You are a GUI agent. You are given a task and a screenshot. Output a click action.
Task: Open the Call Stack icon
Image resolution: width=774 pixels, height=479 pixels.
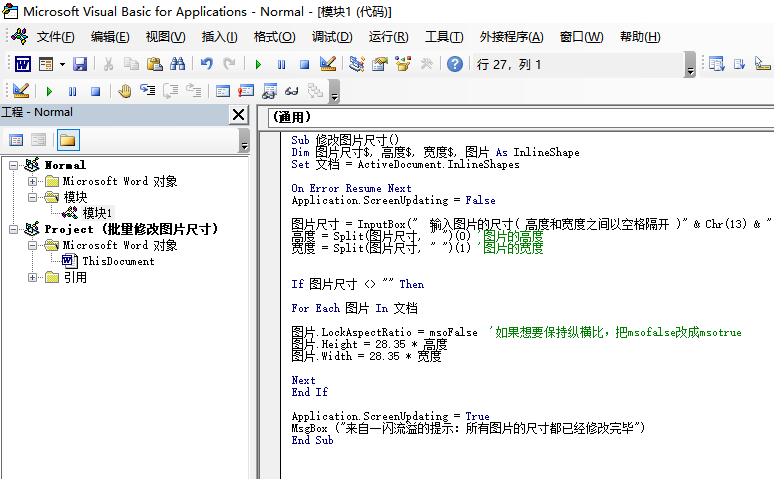[x=315, y=91]
